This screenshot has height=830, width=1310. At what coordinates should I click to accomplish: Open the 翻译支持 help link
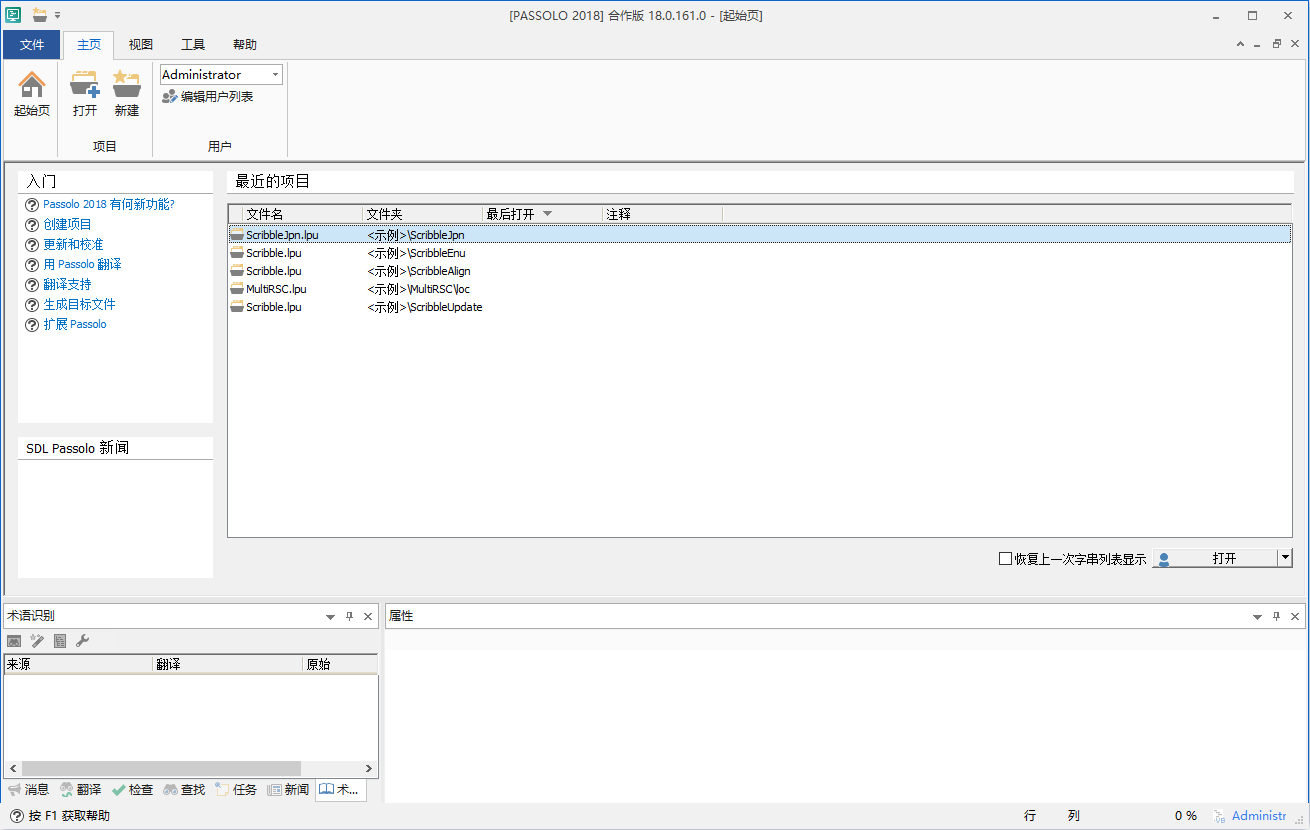click(67, 284)
